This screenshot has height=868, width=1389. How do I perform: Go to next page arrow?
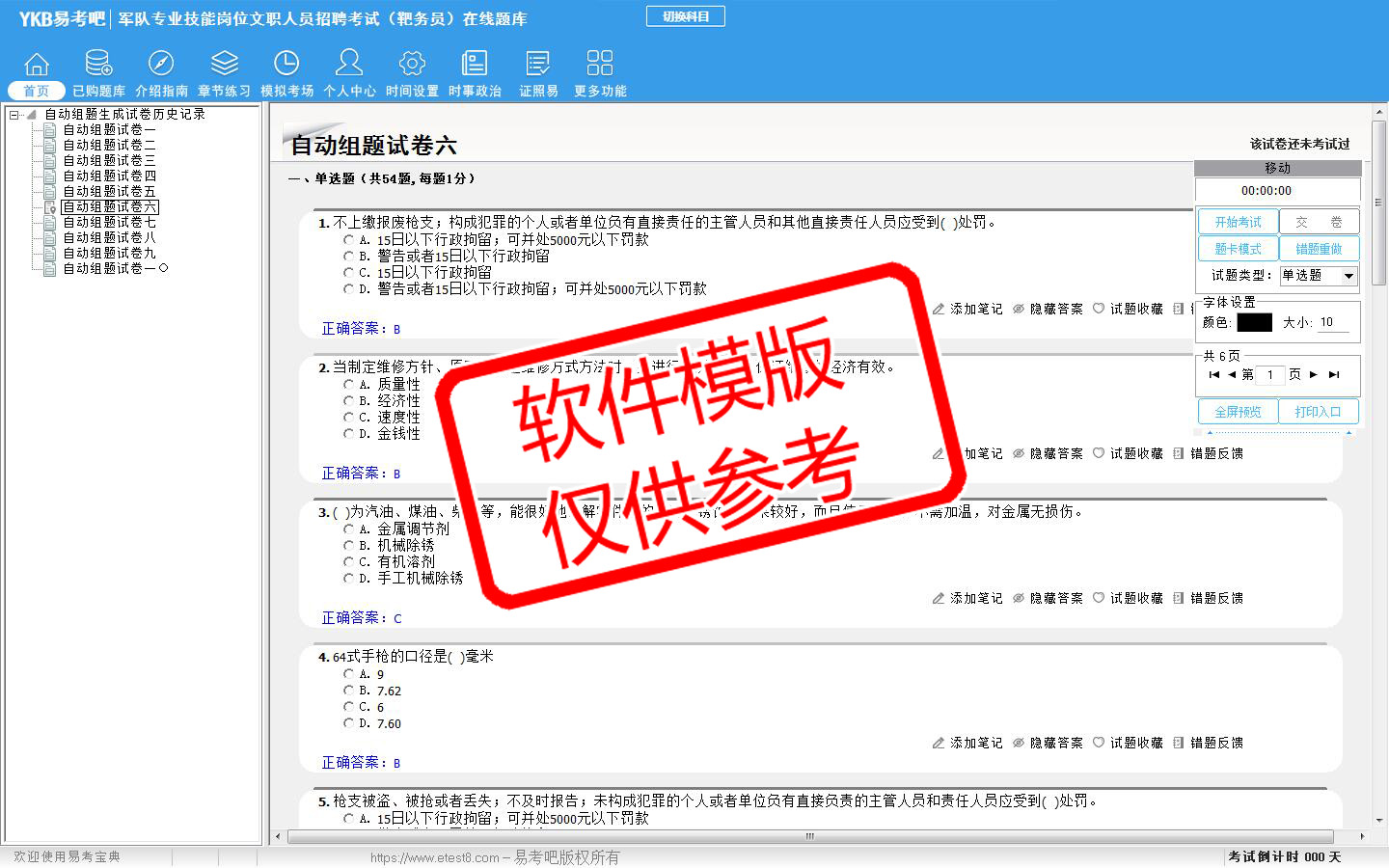tap(1314, 374)
